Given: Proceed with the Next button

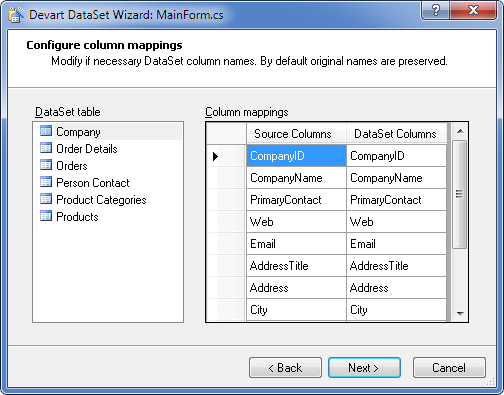Looking at the screenshot, I should 364,368.
